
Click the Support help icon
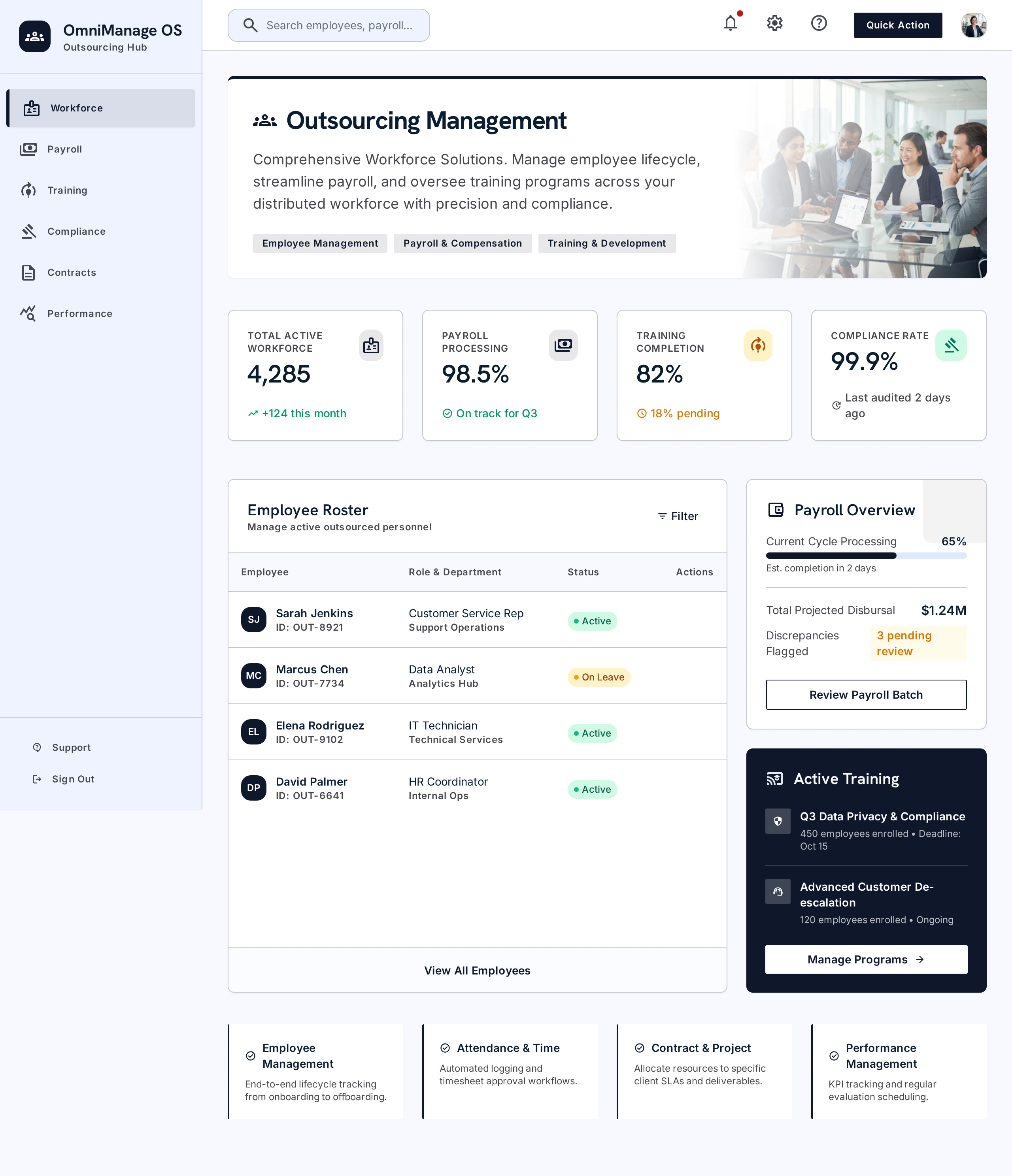pos(37,748)
